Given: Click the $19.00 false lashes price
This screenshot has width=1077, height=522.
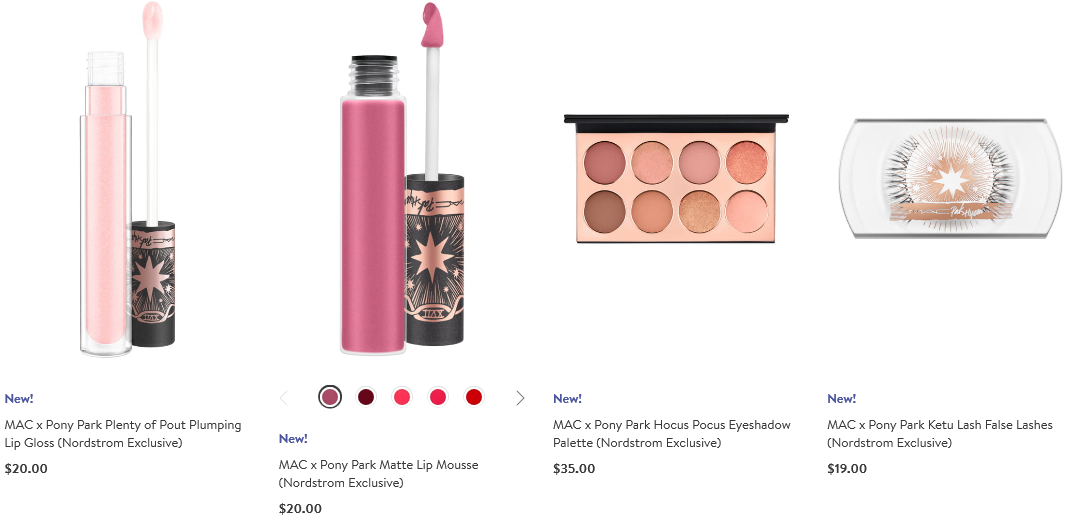Looking at the screenshot, I should tap(847, 469).
